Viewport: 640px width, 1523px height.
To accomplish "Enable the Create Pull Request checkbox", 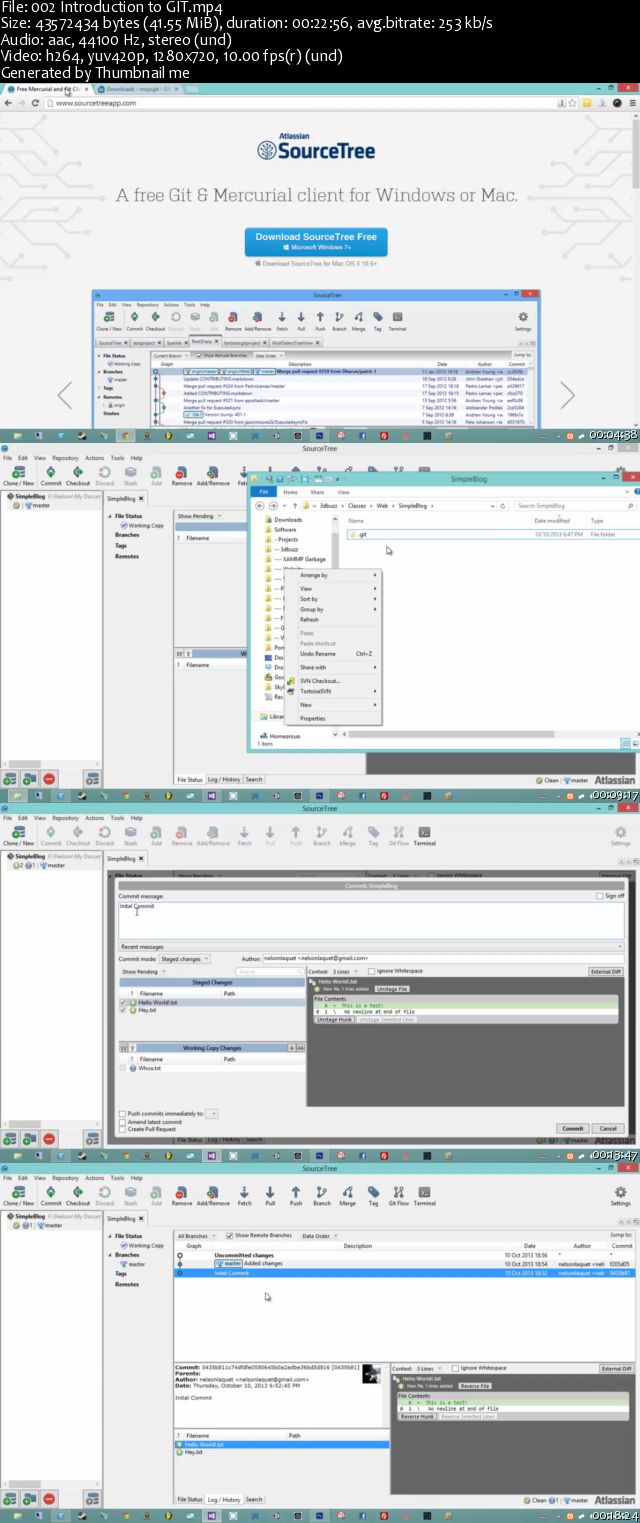I will click(x=122, y=1128).
